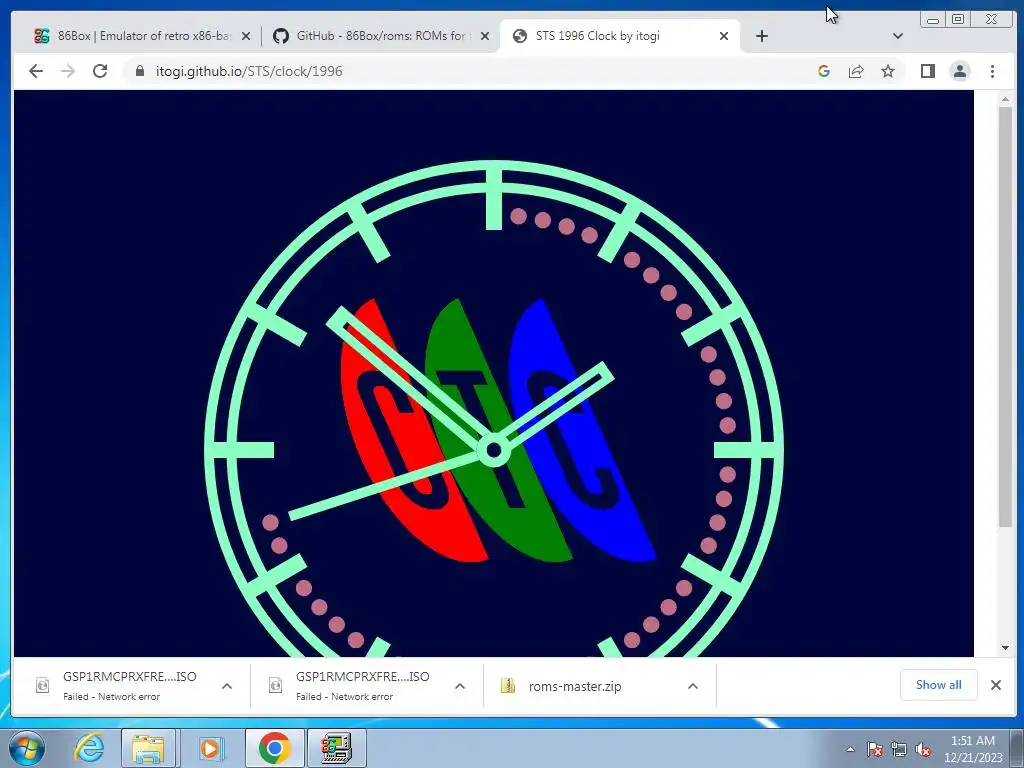The width and height of the screenshot is (1024, 768).
Task: Click the vertical scrollbar thumb
Action: pyautogui.click(x=1005, y=317)
